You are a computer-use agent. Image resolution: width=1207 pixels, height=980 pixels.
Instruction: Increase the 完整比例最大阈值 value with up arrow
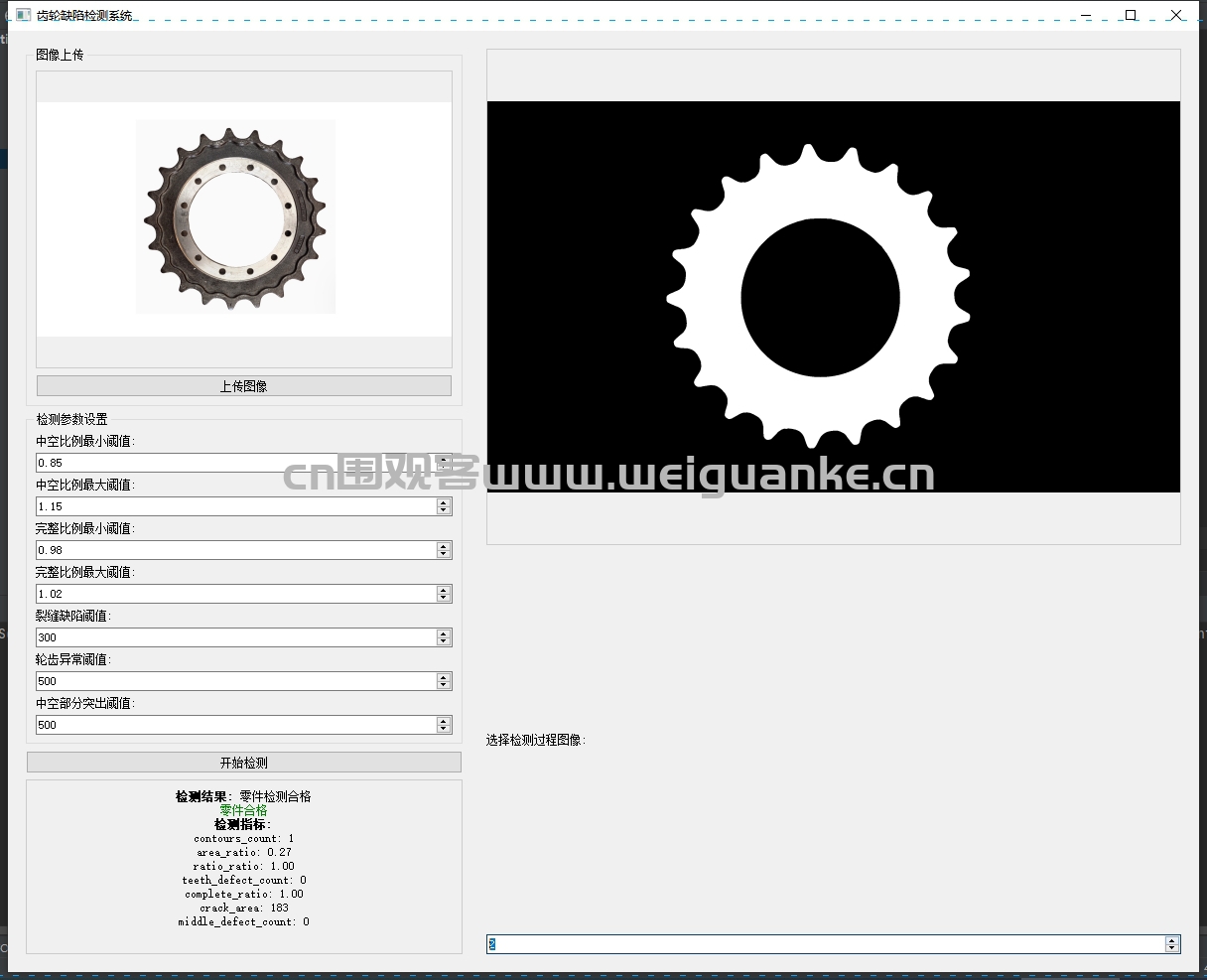coord(444,590)
